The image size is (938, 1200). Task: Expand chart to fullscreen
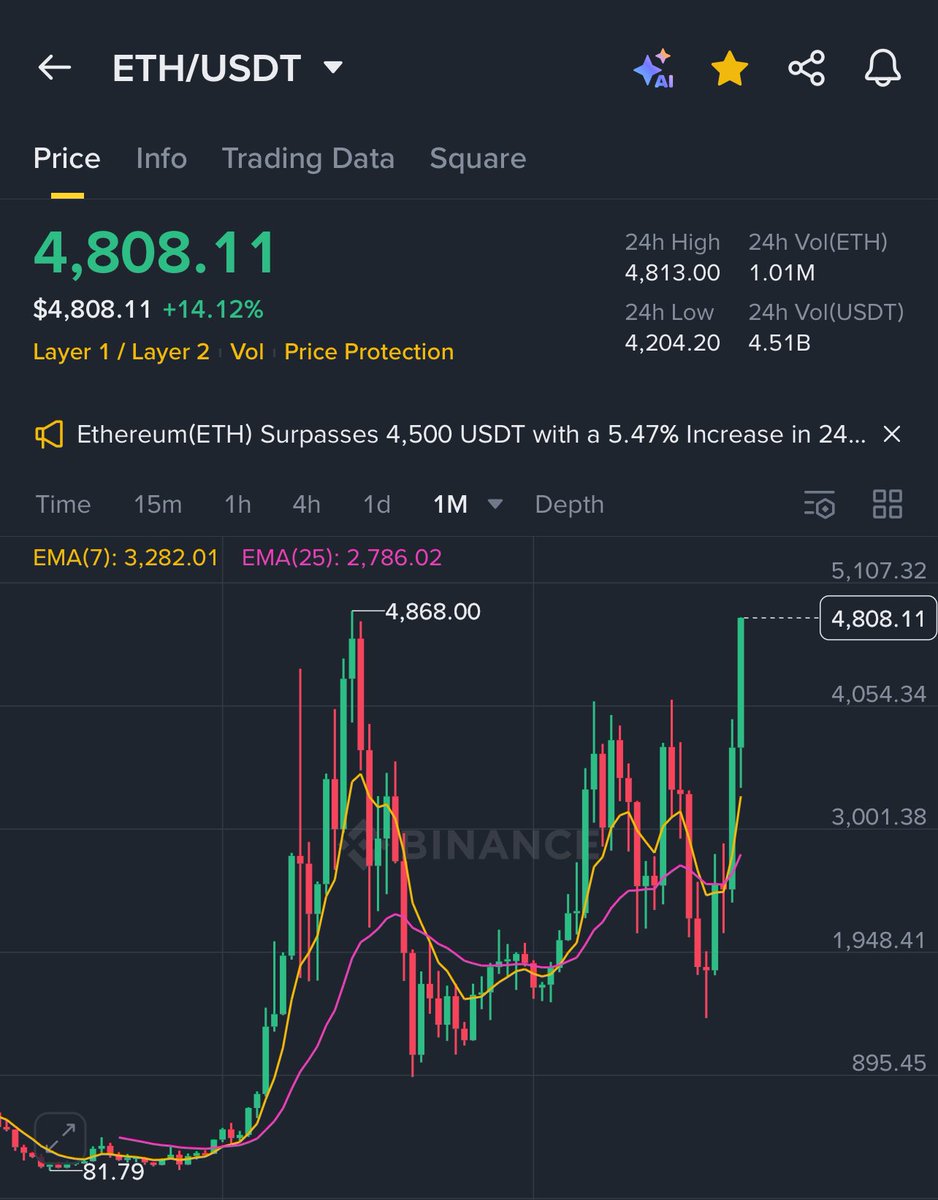[61, 1138]
